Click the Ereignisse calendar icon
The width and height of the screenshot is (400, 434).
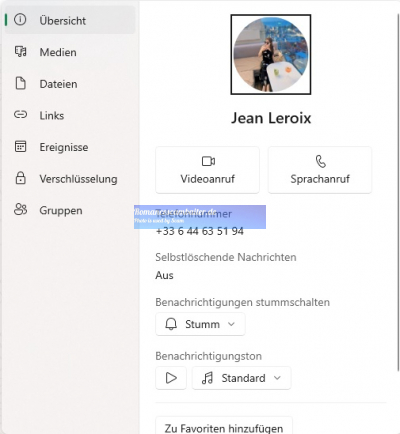[20, 146]
